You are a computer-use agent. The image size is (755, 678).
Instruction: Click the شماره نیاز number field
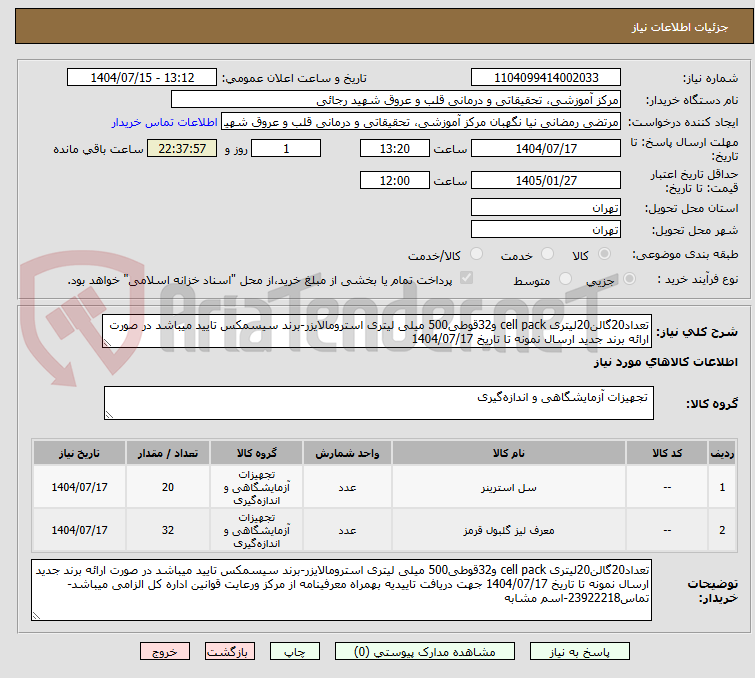pos(546,78)
